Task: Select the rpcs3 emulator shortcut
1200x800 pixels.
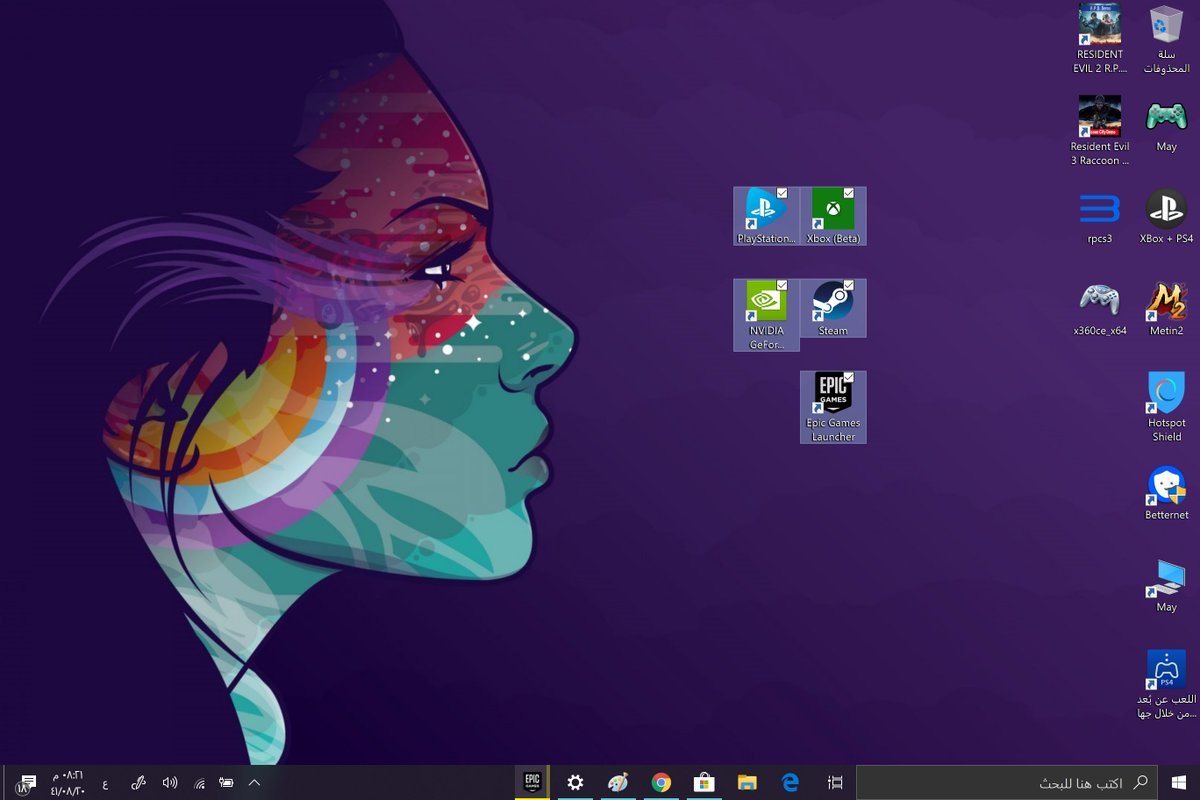Action: pos(1100,216)
